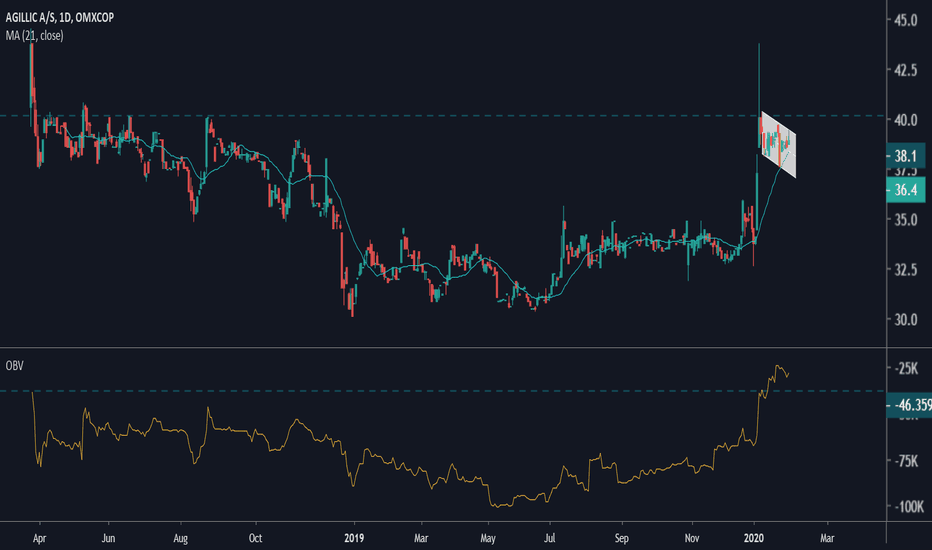932x550 pixels.
Task: Click the 2020 label on time axis
Action: 754,538
